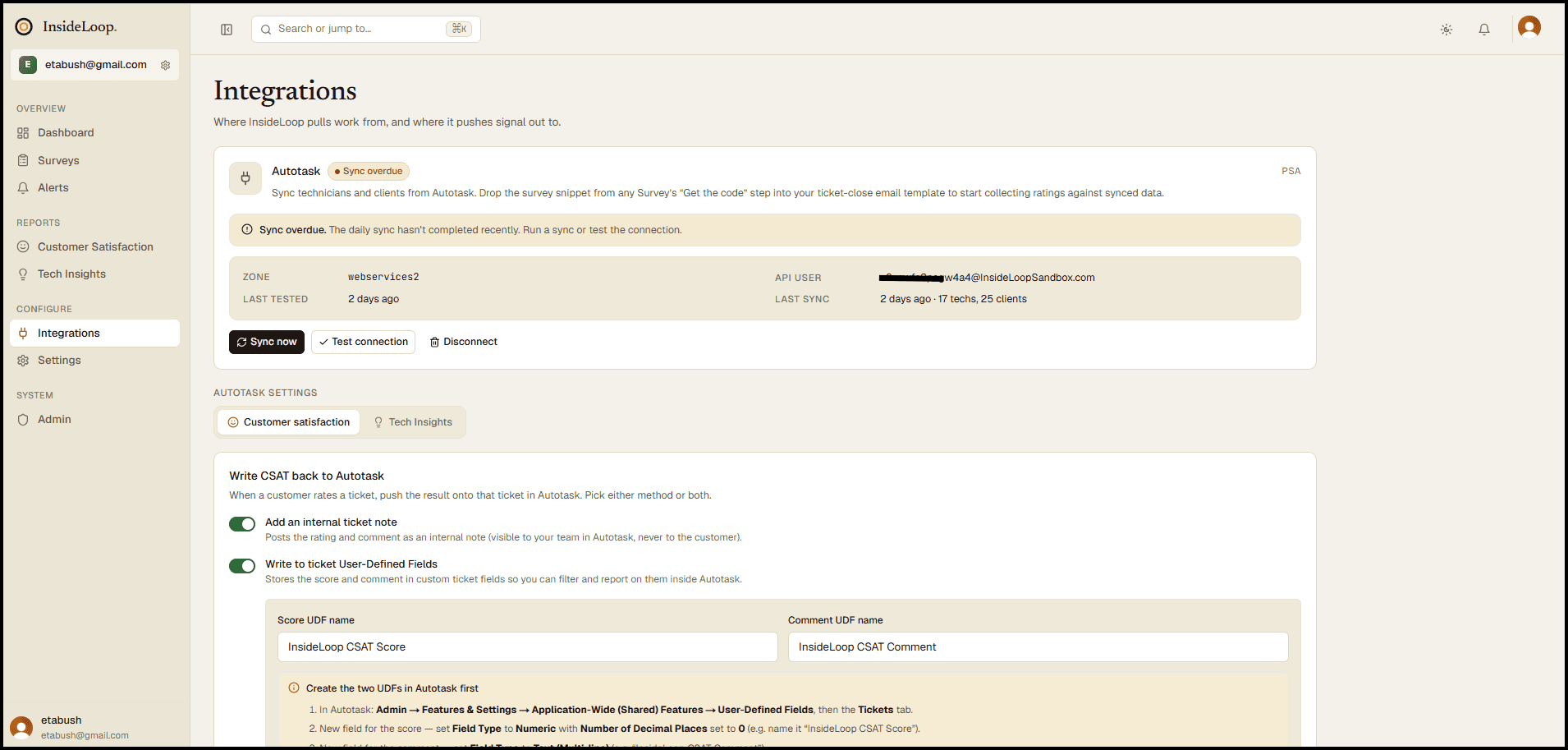The image size is (1568, 750).
Task: Toggle Write to ticket User-Defined Fields
Action: (x=242, y=566)
